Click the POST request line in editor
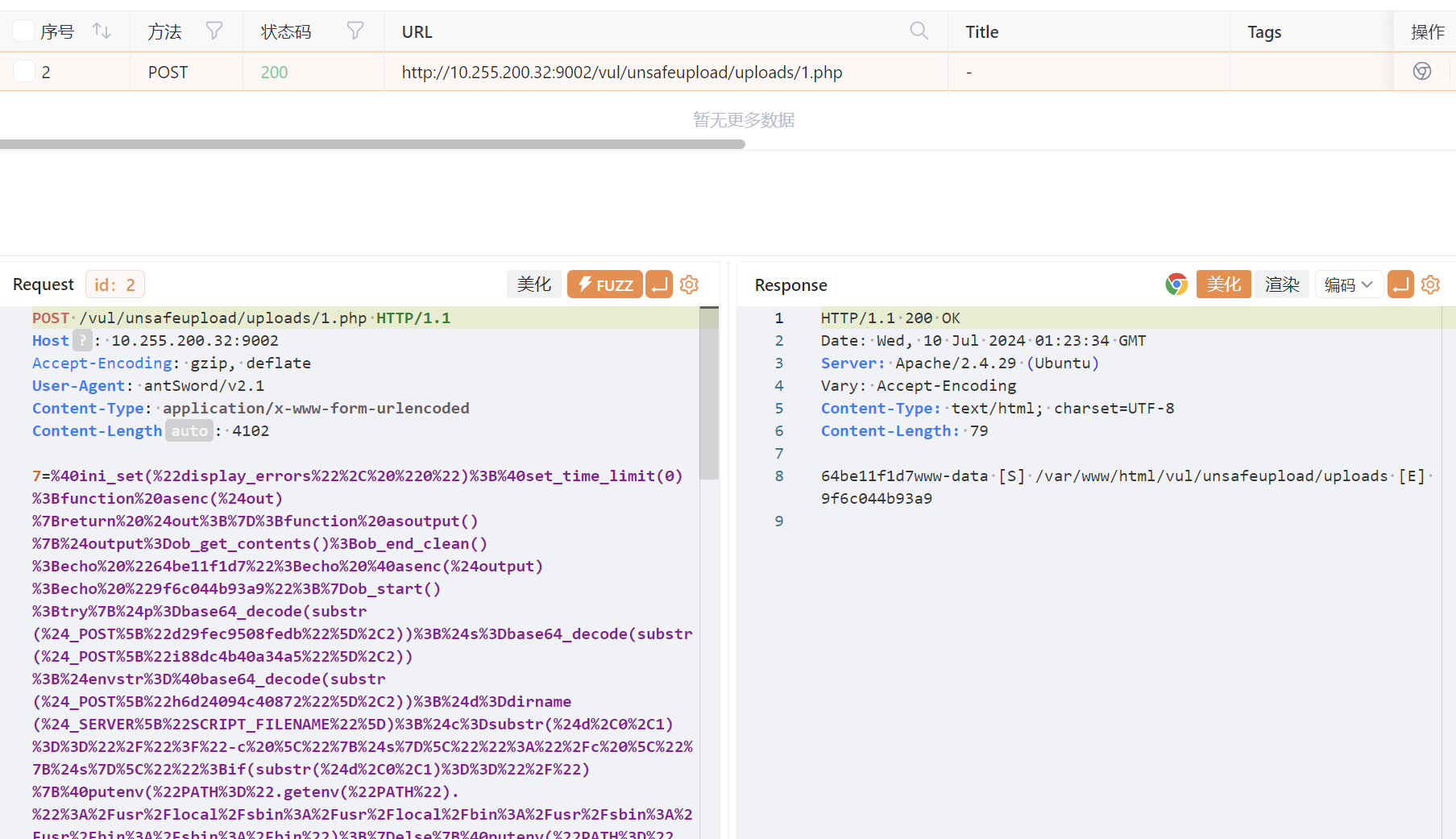The height and width of the screenshot is (839, 1456). [242, 318]
